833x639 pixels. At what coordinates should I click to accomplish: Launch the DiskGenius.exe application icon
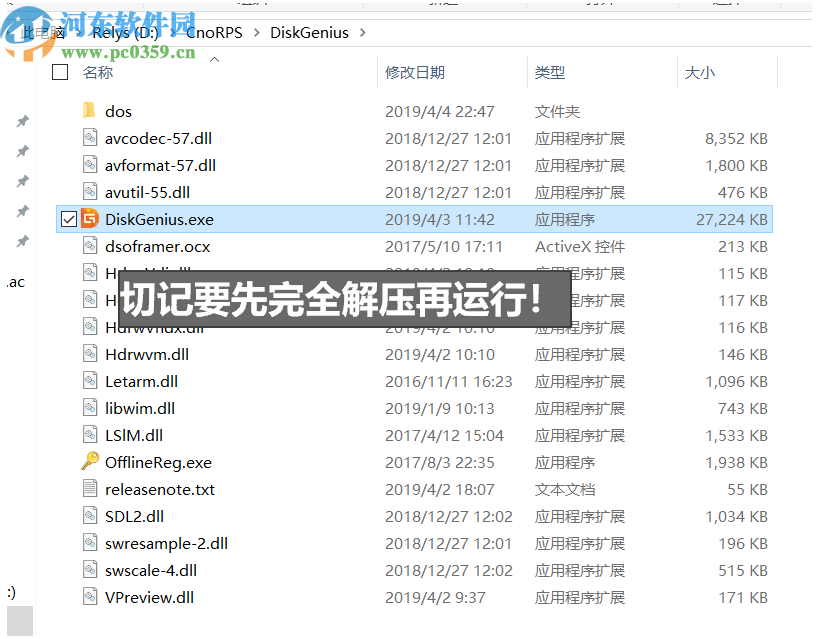point(88,219)
